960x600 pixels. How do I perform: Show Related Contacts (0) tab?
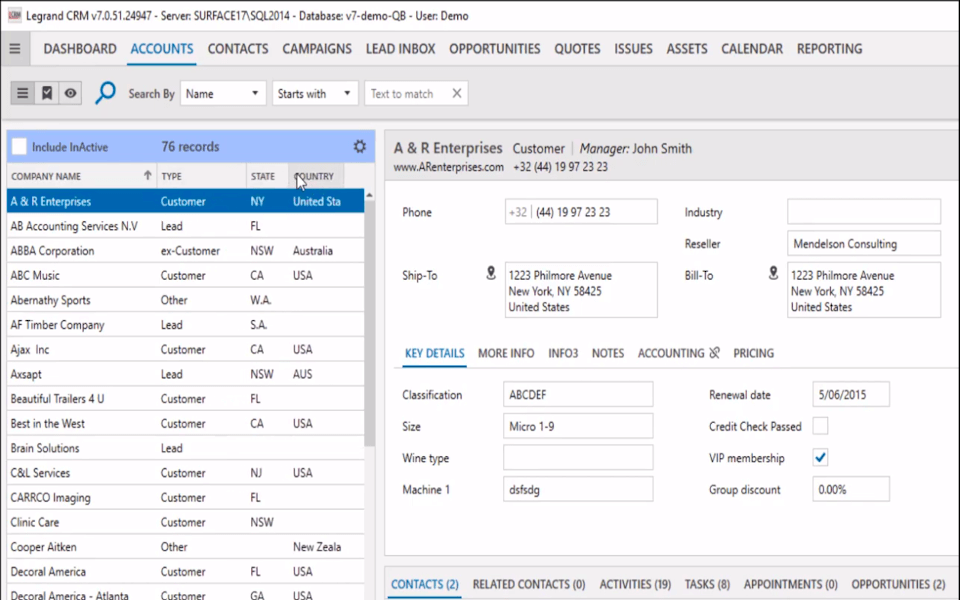point(529,584)
